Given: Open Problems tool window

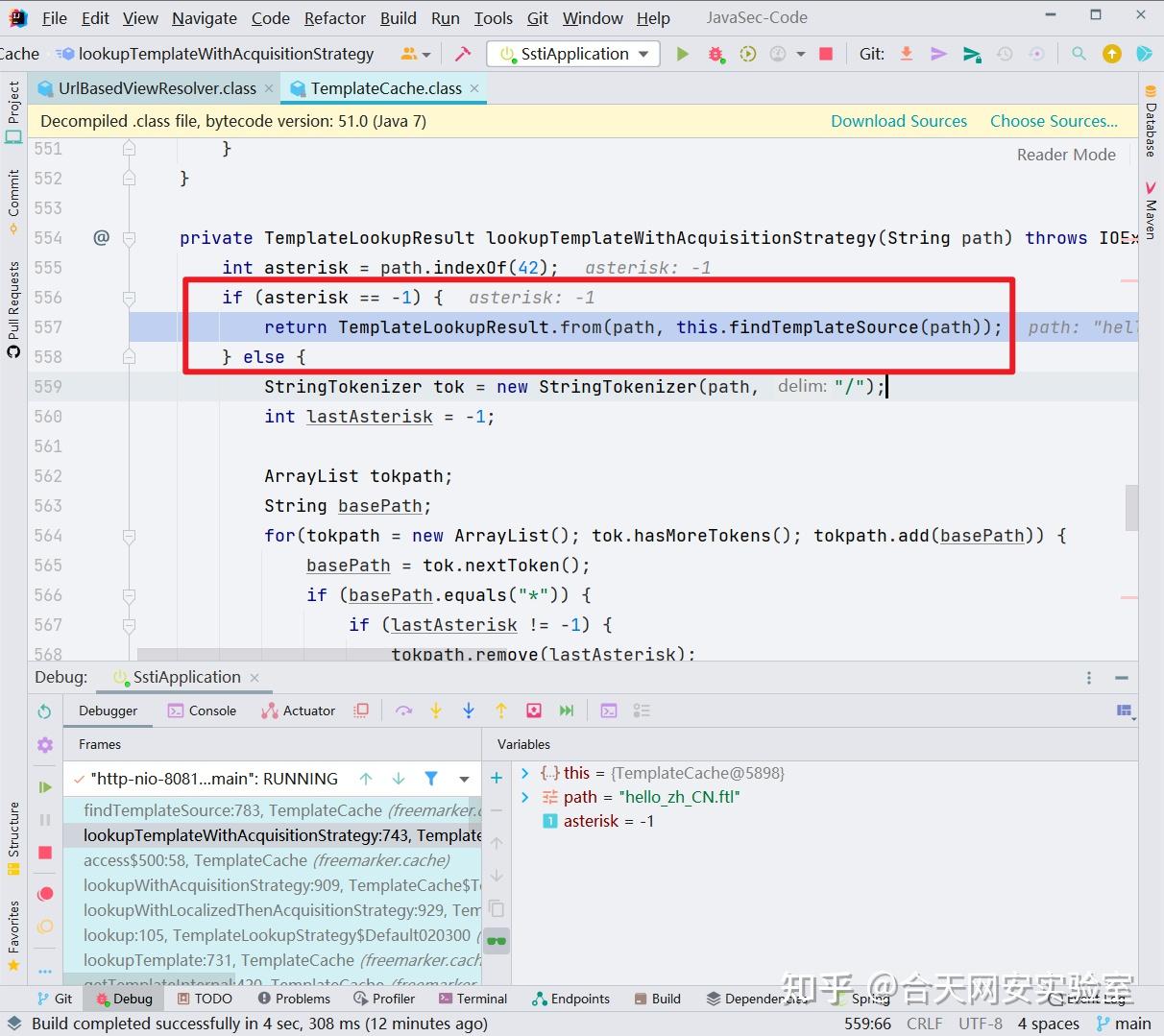Looking at the screenshot, I should 294,999.
